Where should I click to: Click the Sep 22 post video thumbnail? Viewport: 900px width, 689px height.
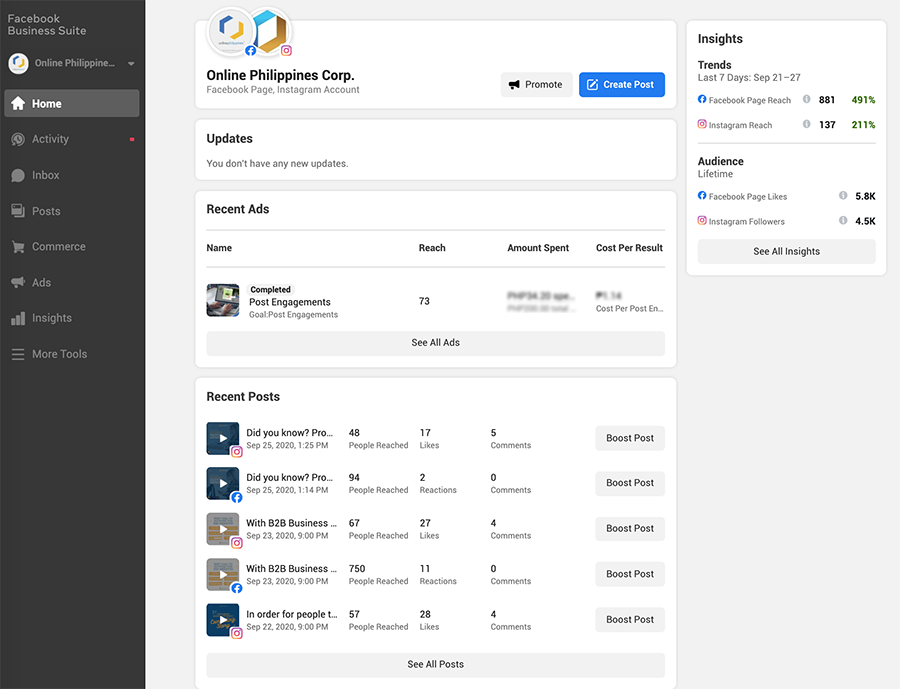[x=222, y=619]
